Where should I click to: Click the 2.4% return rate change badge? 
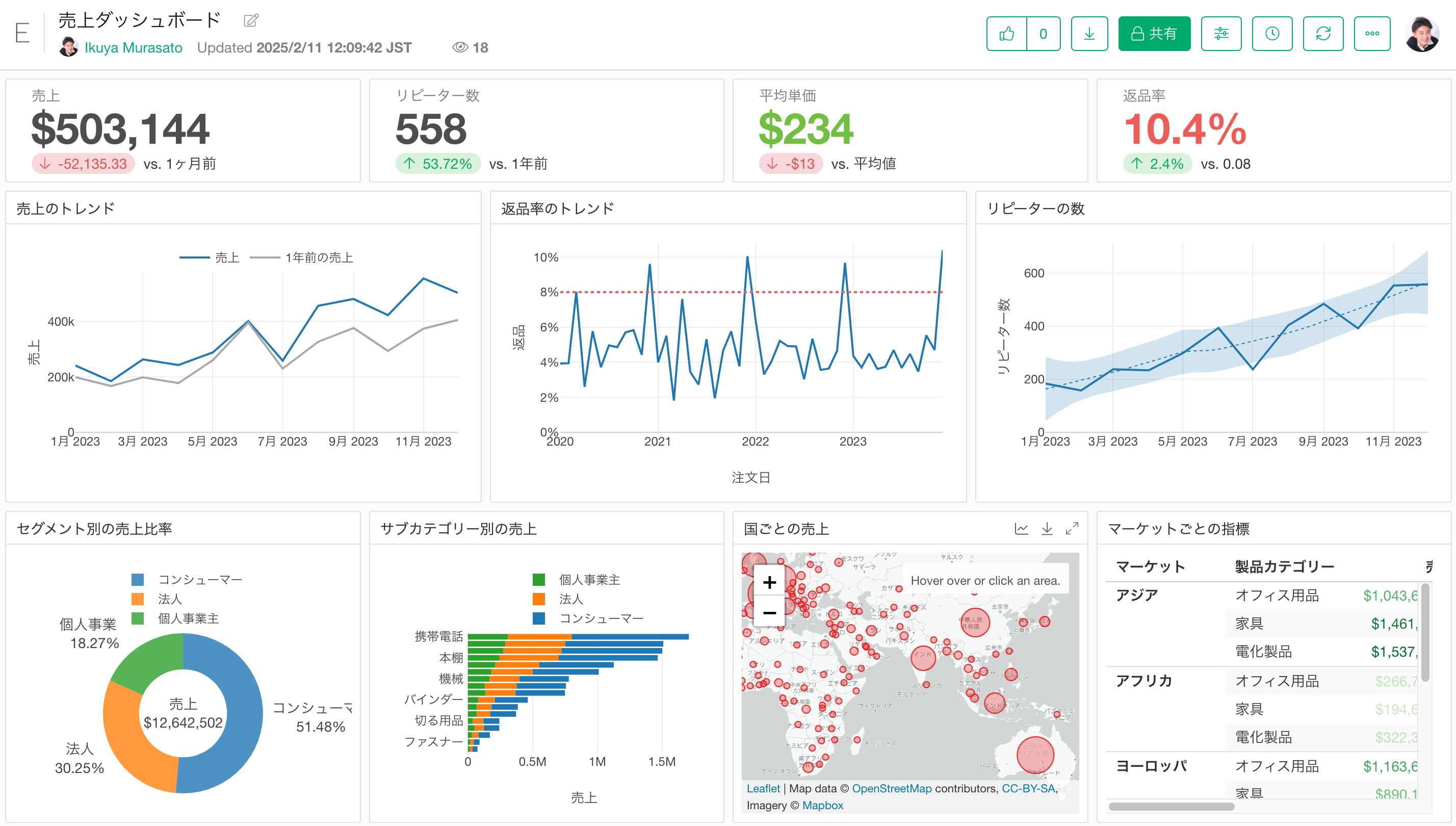coord(1158,164)
